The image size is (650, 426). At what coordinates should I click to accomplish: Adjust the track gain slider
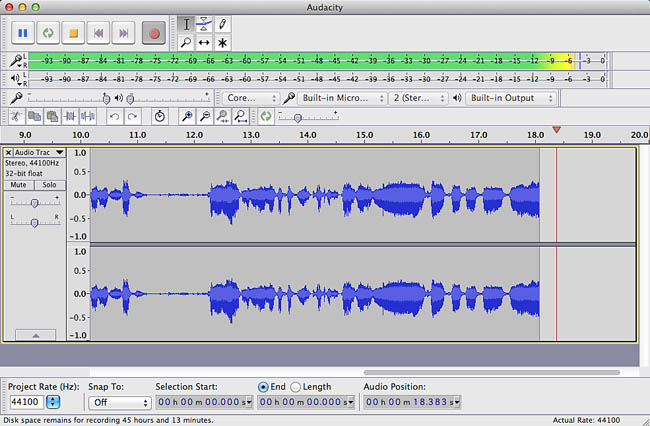[x=34, y=203]
